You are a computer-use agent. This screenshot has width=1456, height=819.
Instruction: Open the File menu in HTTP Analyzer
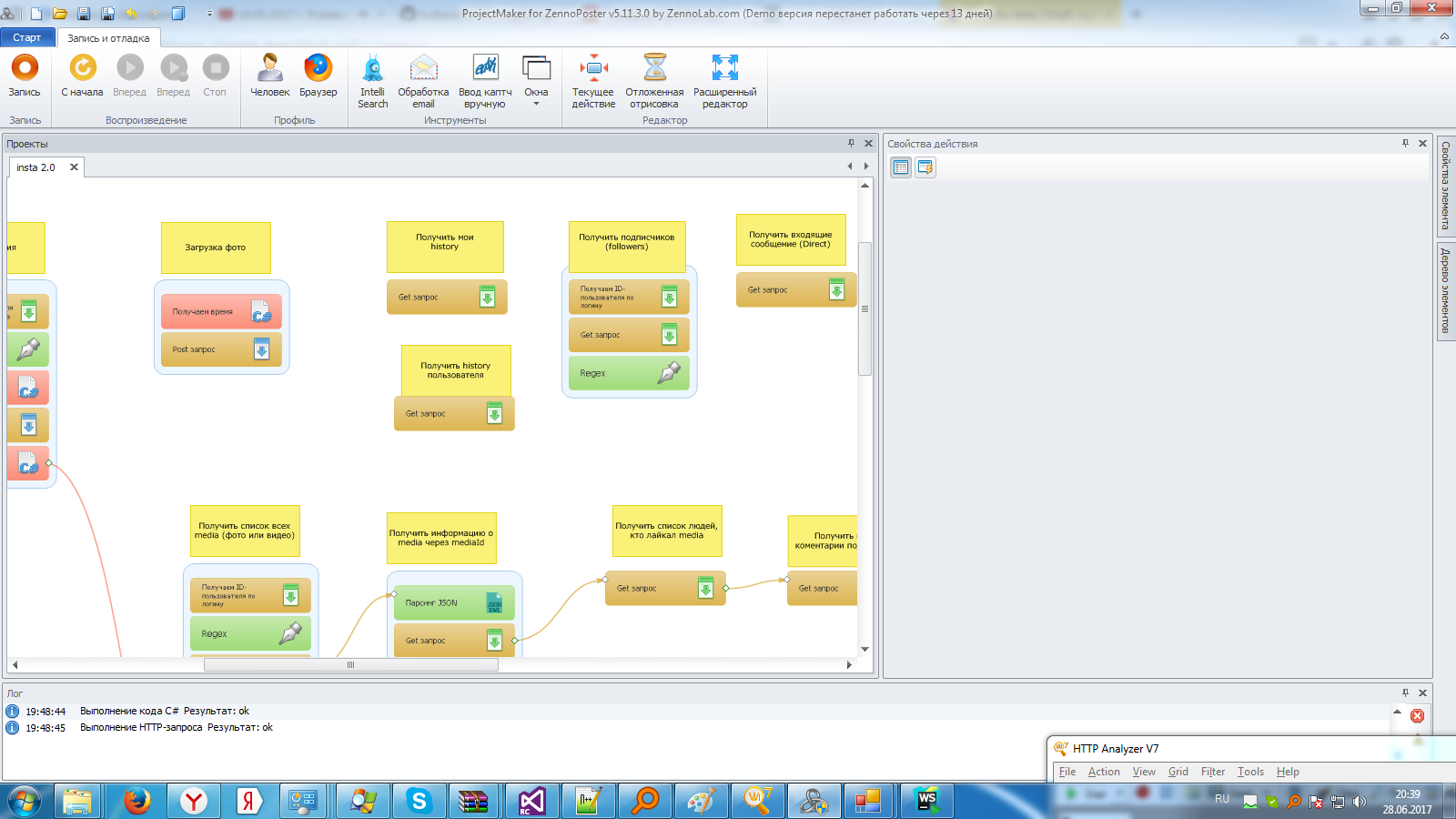pyautogui.click(x=1067, y=772)
